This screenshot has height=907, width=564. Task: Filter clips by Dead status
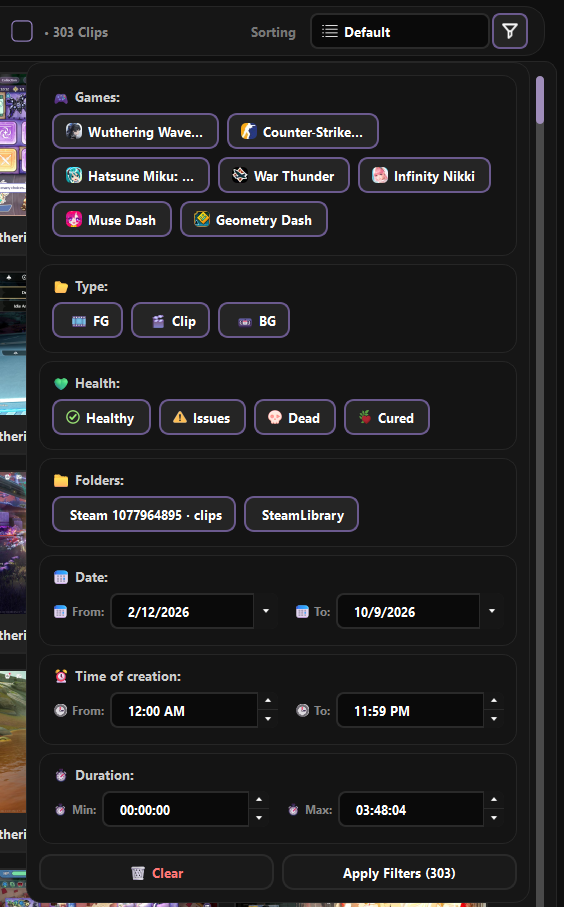(294, 417)
